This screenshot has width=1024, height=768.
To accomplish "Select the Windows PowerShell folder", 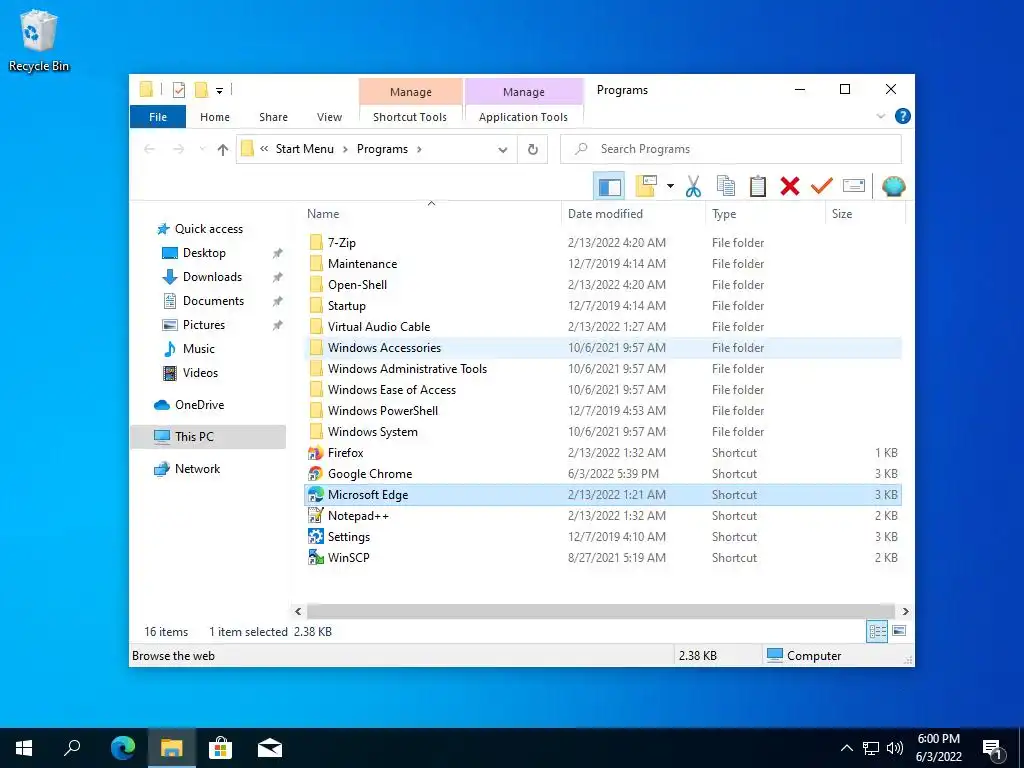I will click(383, 411).
